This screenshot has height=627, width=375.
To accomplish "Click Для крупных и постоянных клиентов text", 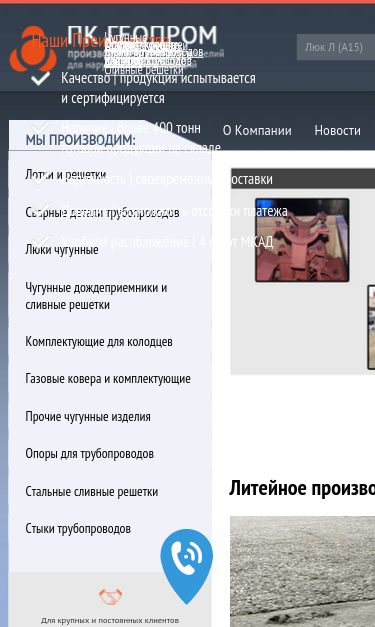I will pyautogui.click(x=110, y=620).
